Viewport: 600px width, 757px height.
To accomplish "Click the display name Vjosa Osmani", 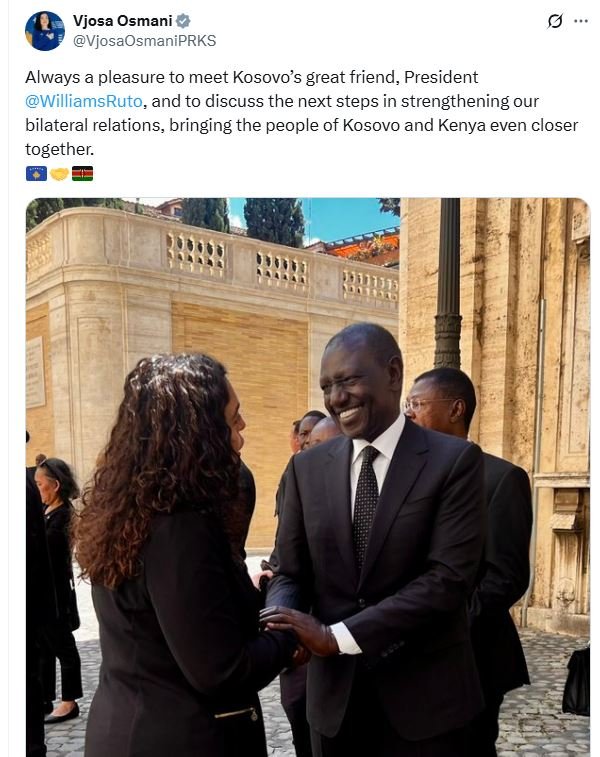I will pos(123,21).
